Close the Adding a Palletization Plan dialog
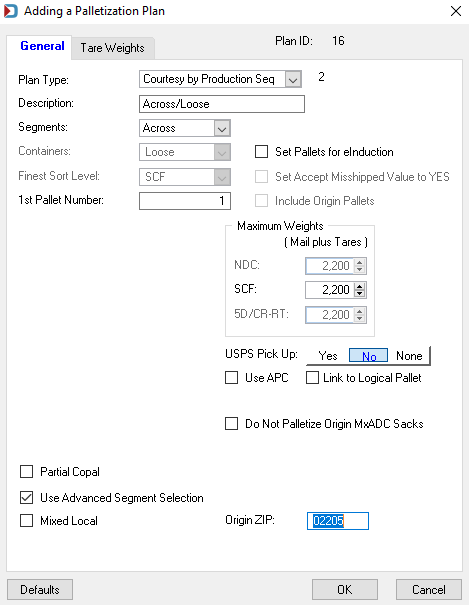This screenshot has width=469, height=605. (x=456, y=11)
